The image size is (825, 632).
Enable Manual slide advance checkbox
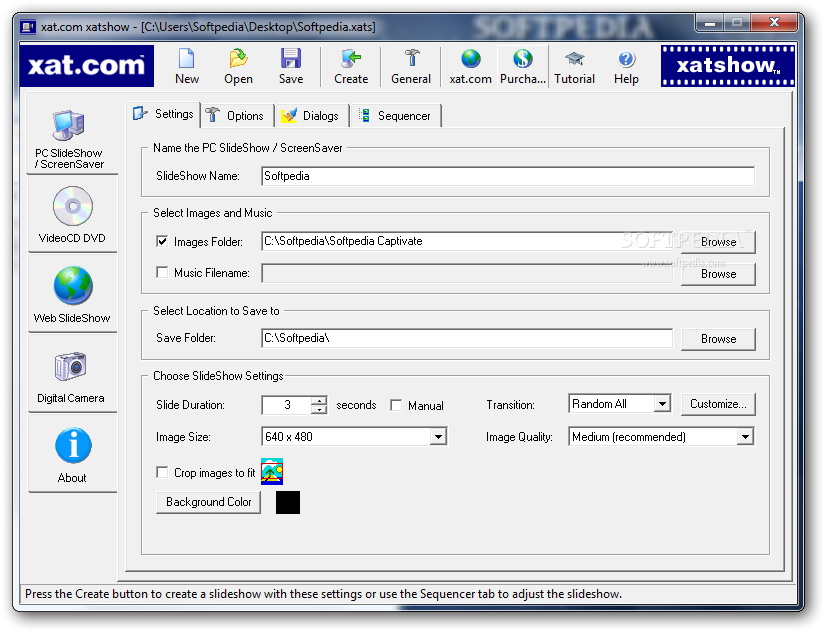pyautogui.click(x=396, y=405)
